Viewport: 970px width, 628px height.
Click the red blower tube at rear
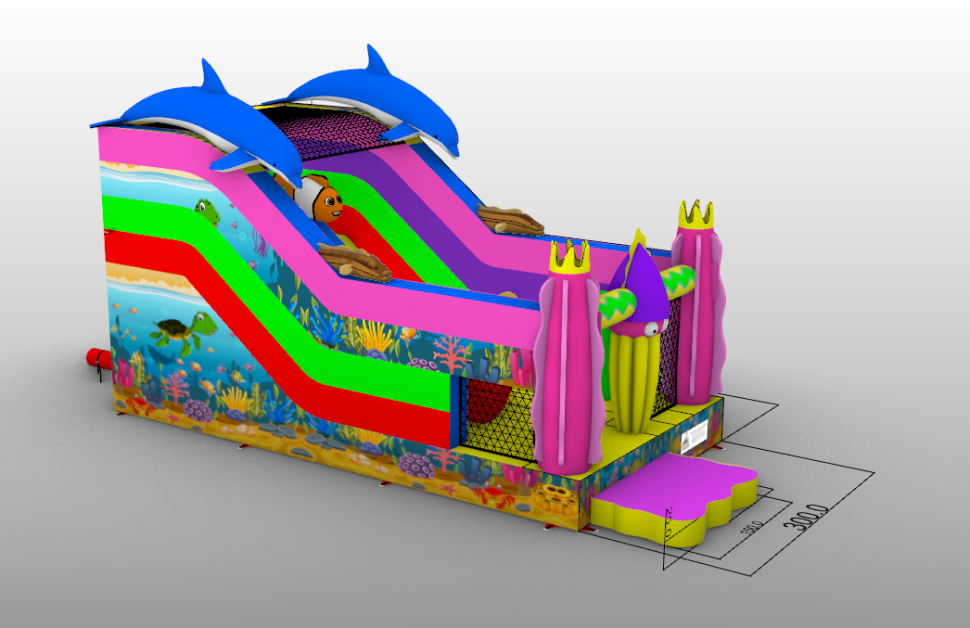coord(97,359)
